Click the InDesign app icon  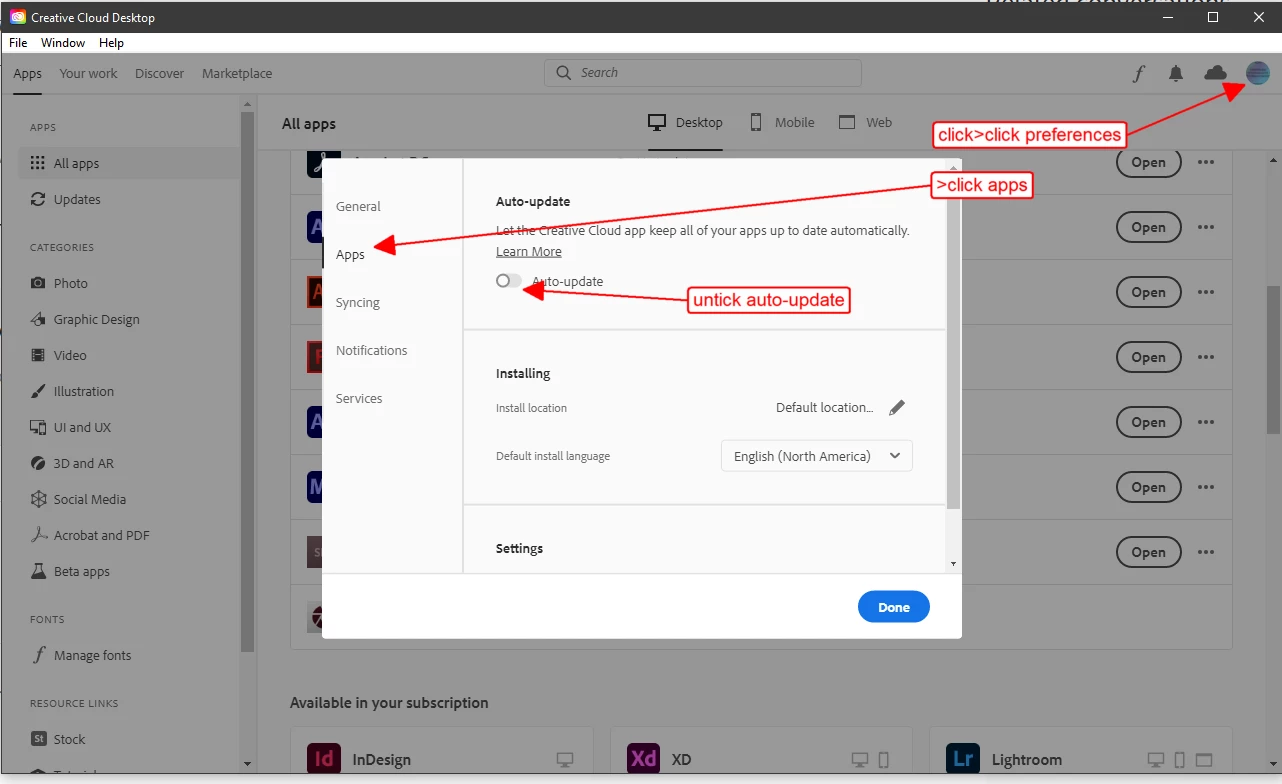point(324,759)
